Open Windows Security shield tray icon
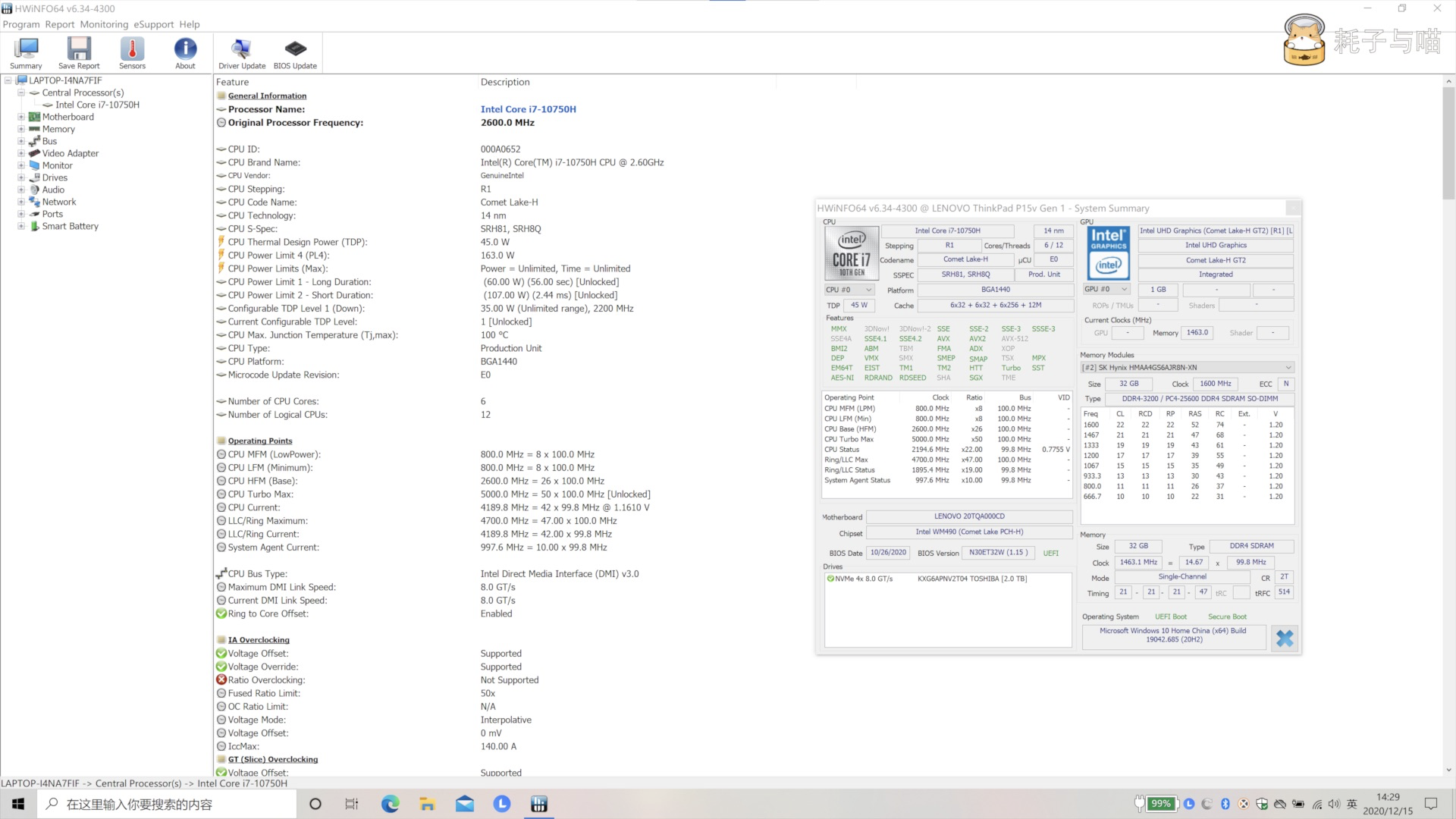Screen dimensions: 1456x819 point(1262,804)
